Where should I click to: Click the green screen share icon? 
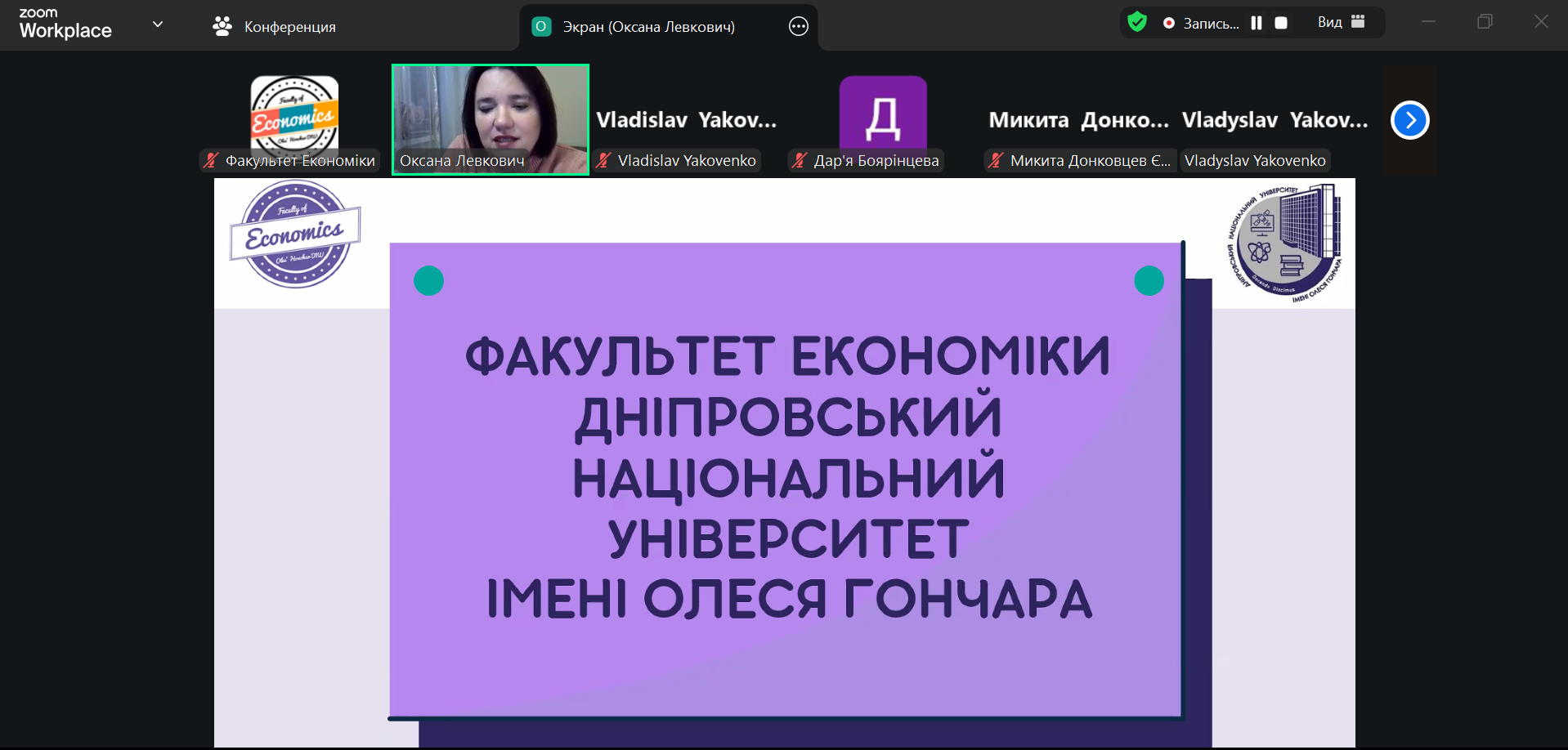pos(540,27)
